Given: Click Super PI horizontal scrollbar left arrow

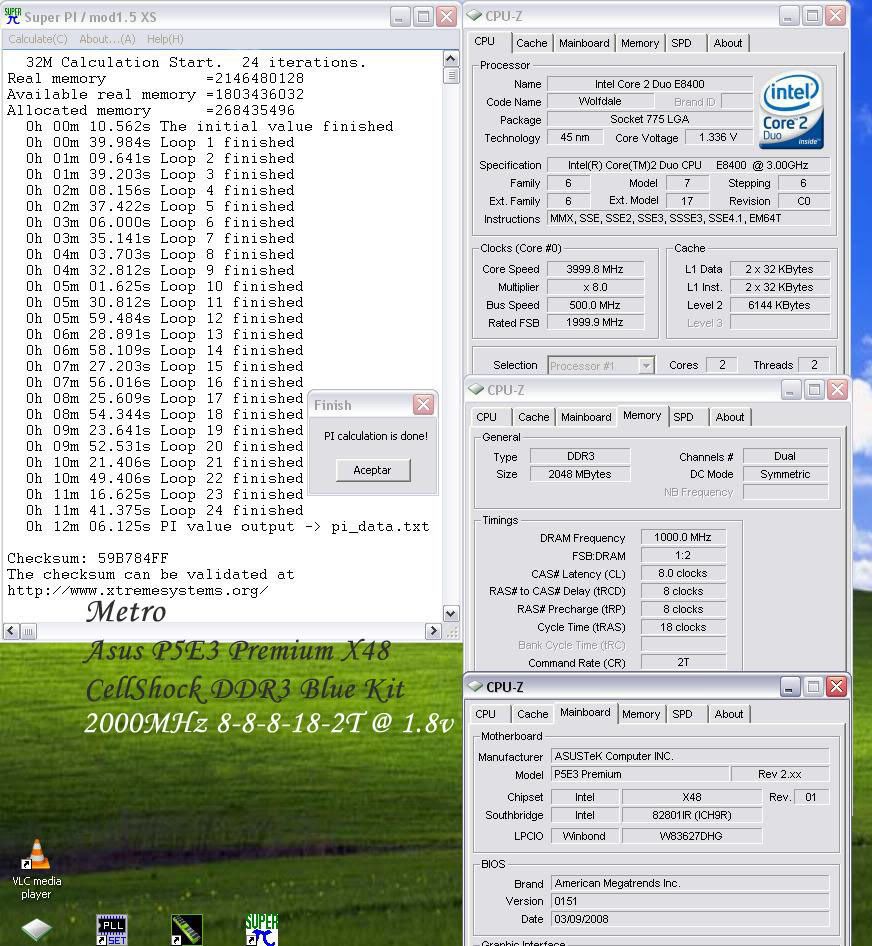Looking at the screenshot, I should tap(11, 631).
